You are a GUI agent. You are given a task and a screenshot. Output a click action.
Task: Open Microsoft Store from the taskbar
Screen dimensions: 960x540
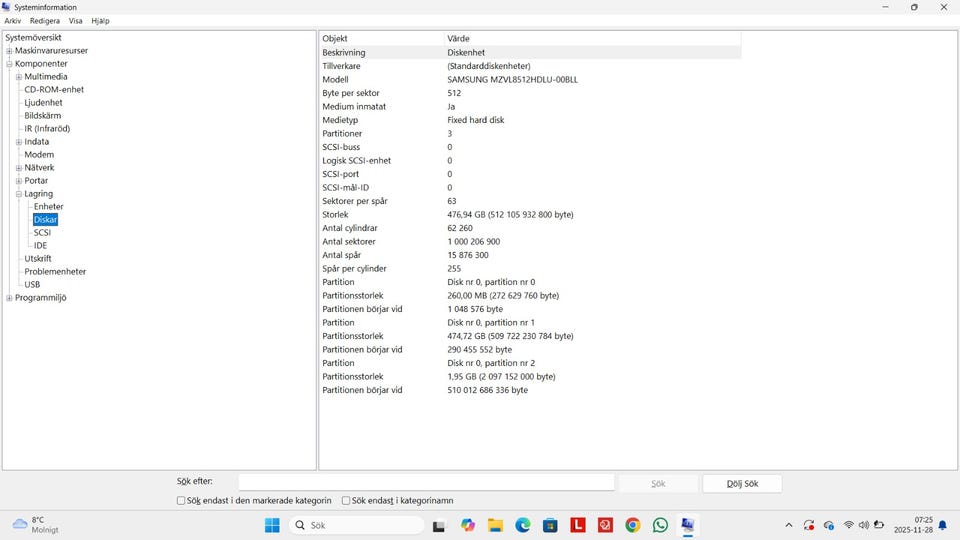coord(550,525)
